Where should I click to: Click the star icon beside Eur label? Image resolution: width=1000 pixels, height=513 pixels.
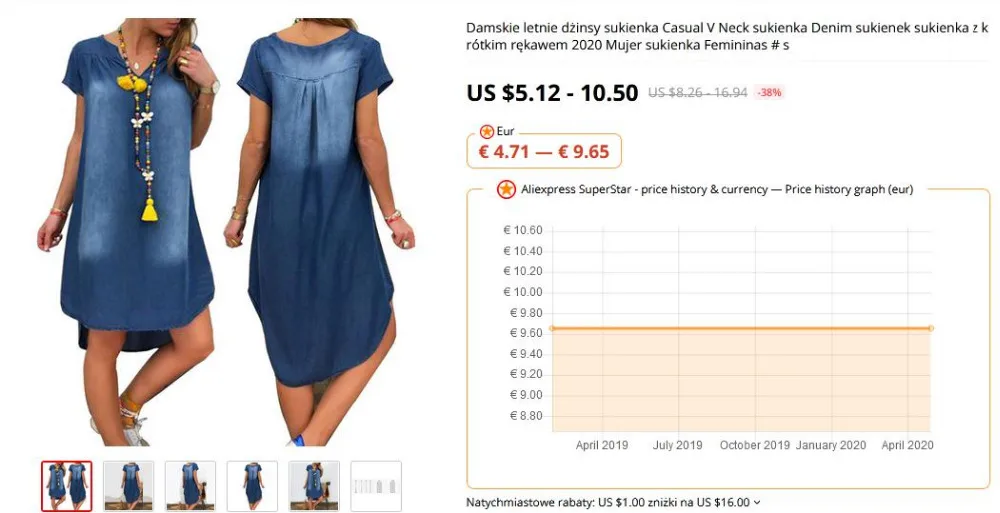tap(487, 132)
